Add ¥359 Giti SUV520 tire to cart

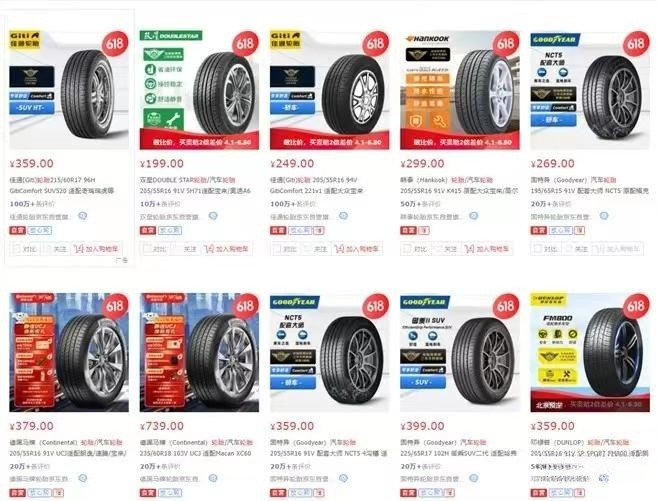96,249
